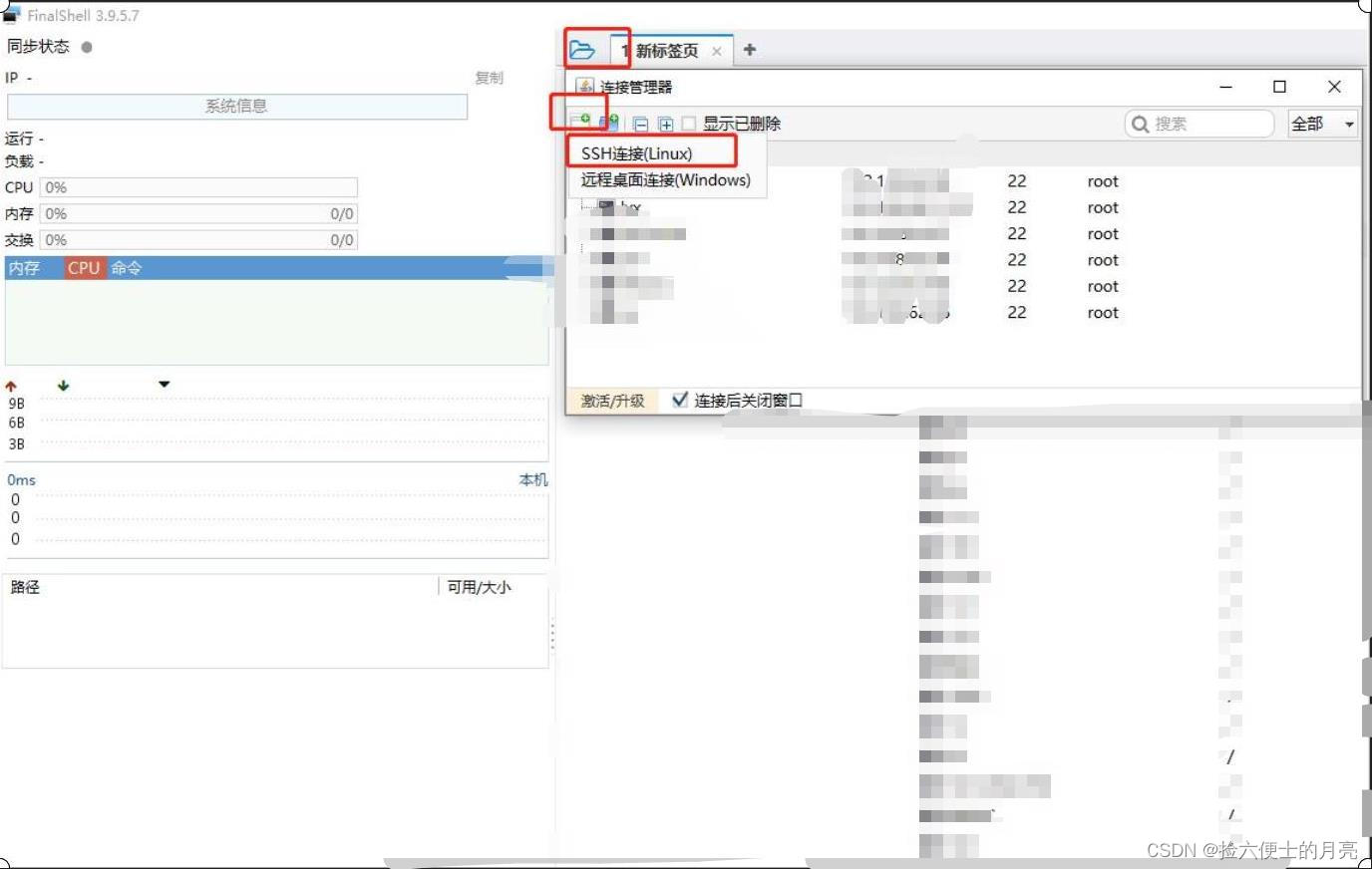Viewport: 1372px width, 869px height.
Task: Open the connection manager folder icon
Action: (582, 50)
